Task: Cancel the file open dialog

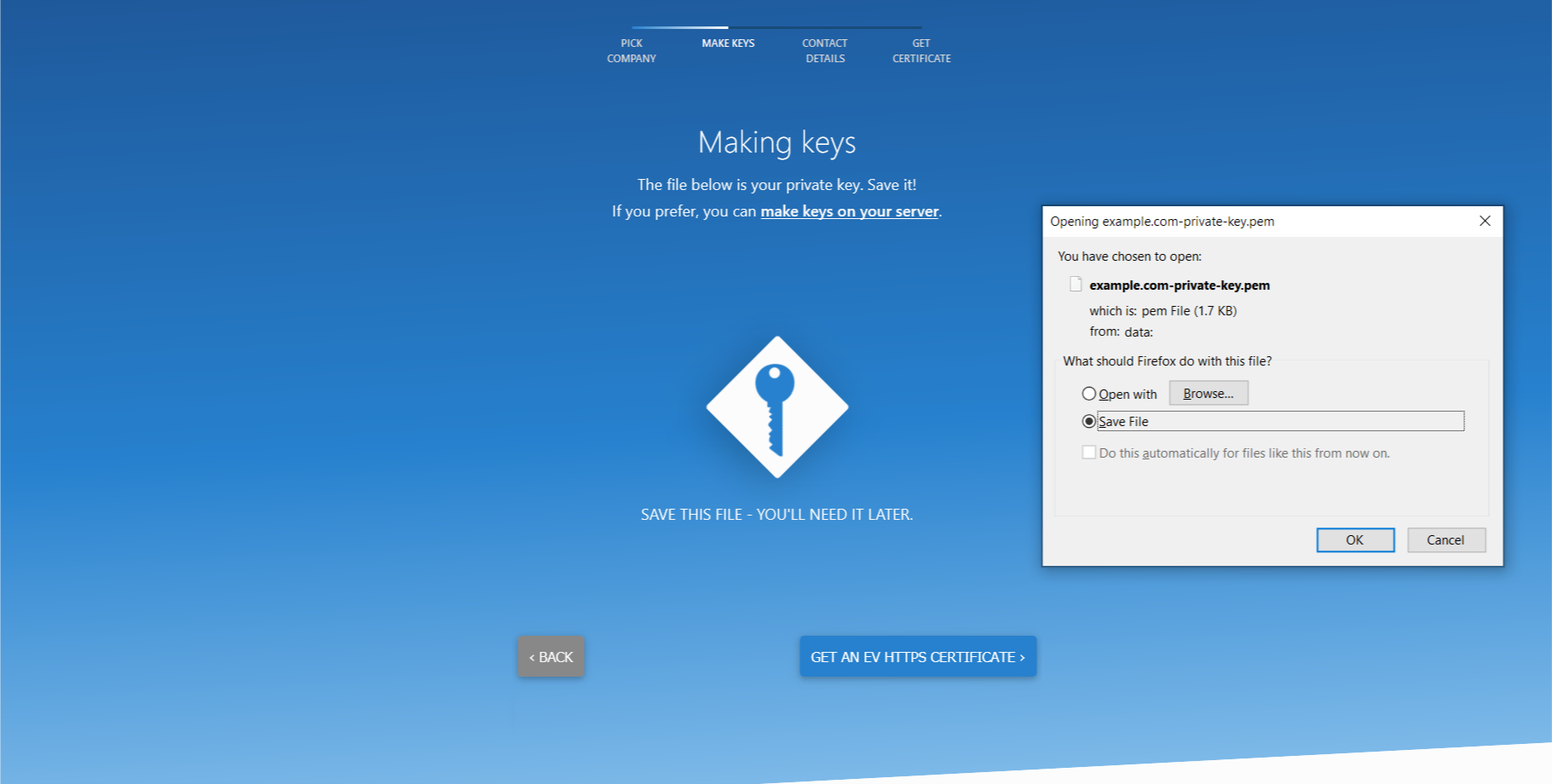Action: pyautogui.click(x=1446, y=539)
